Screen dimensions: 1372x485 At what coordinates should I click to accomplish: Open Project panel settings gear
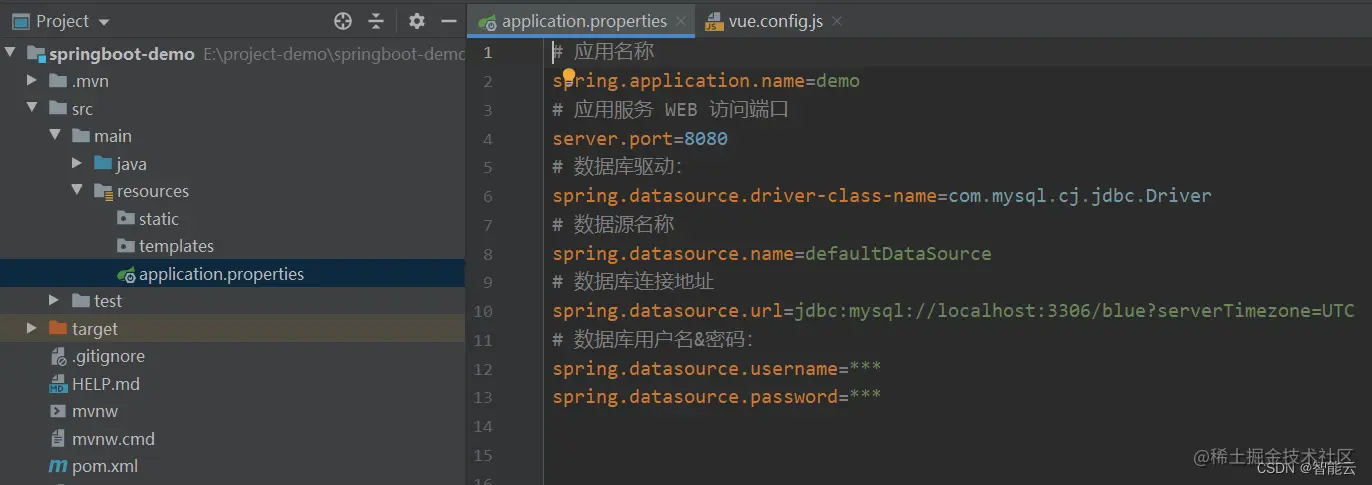coord(417,21)
